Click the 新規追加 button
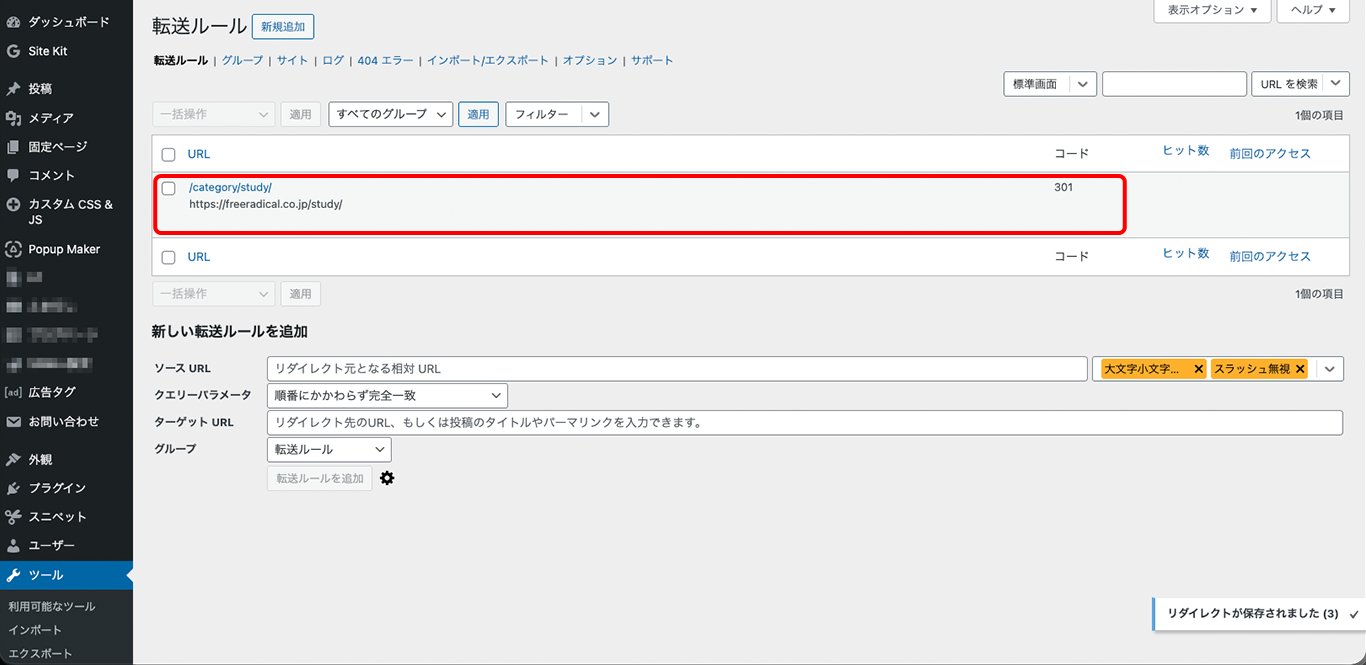Viewport: 1366px width, 665px height. coord(283,27)
